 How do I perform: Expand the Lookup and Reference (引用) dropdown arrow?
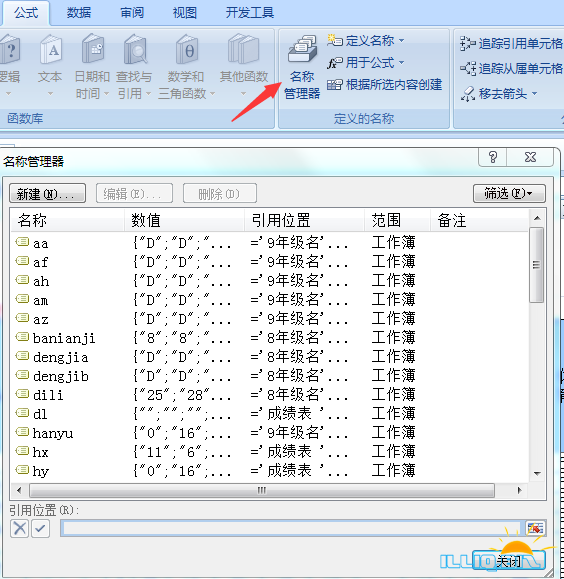pos(148,94)
